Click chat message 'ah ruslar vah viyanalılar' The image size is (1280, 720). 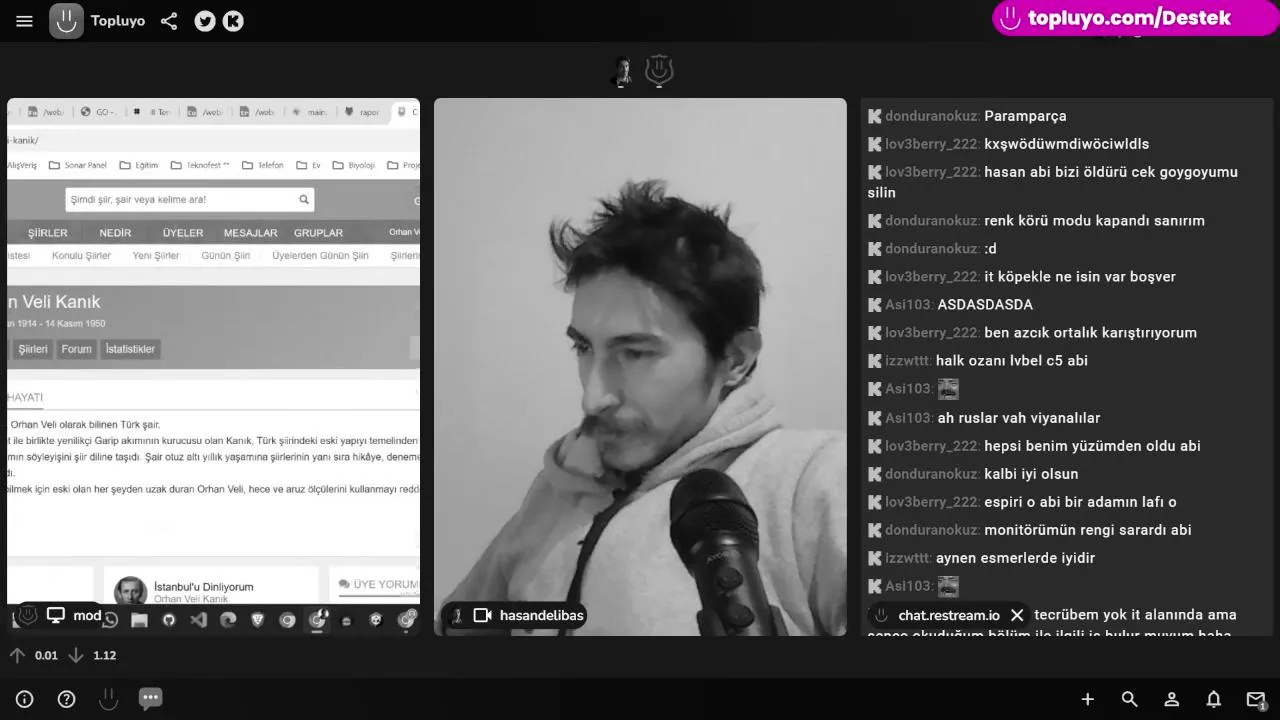point(1018,418)
